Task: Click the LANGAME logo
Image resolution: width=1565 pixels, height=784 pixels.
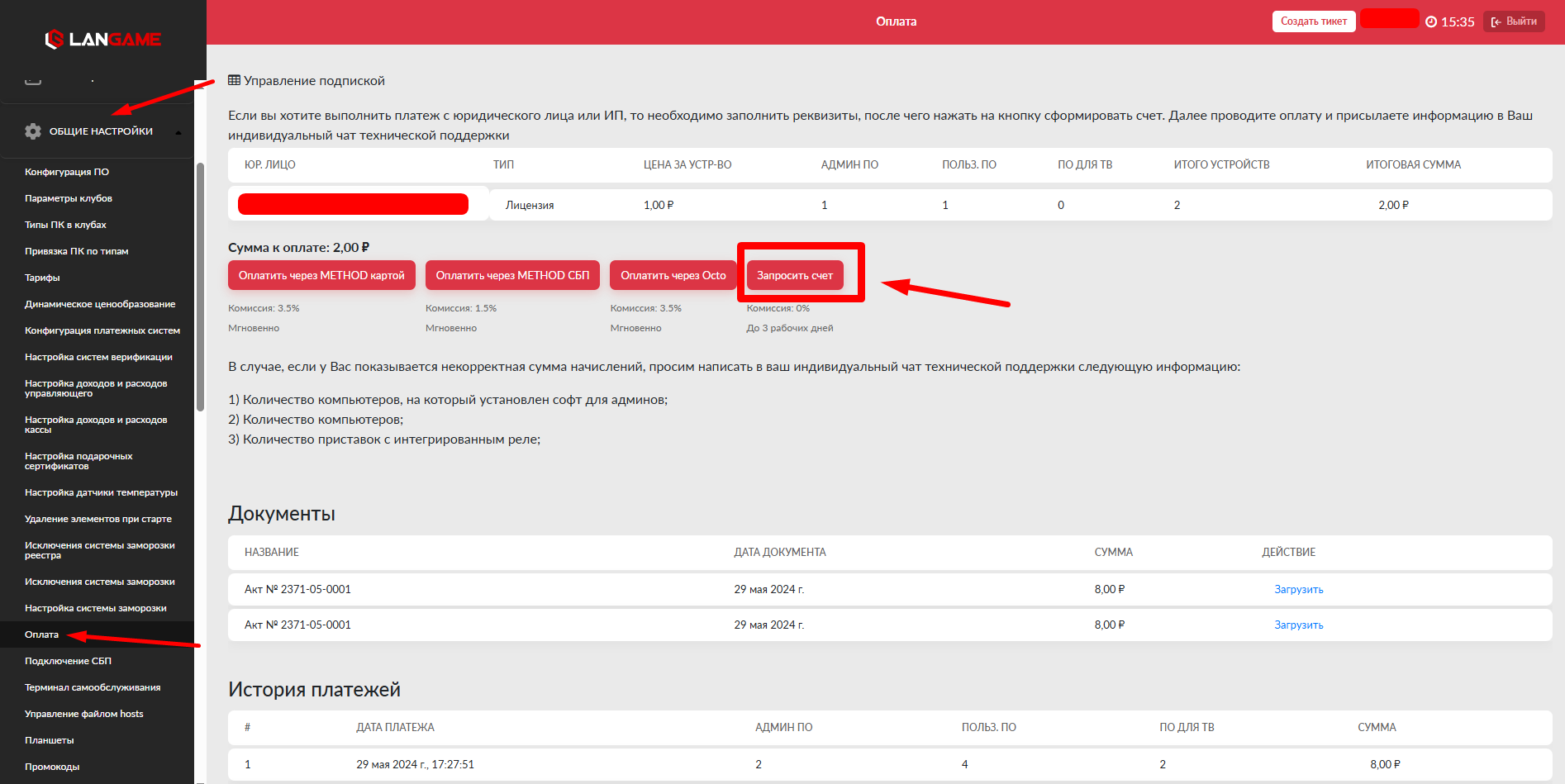Action: pos(102,39)
